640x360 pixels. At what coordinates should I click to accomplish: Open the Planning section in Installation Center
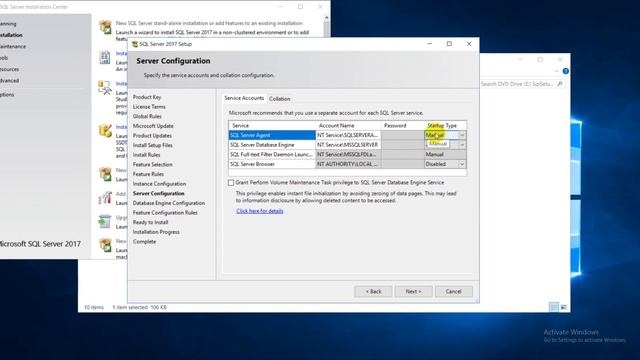click(x=8, y=24)
